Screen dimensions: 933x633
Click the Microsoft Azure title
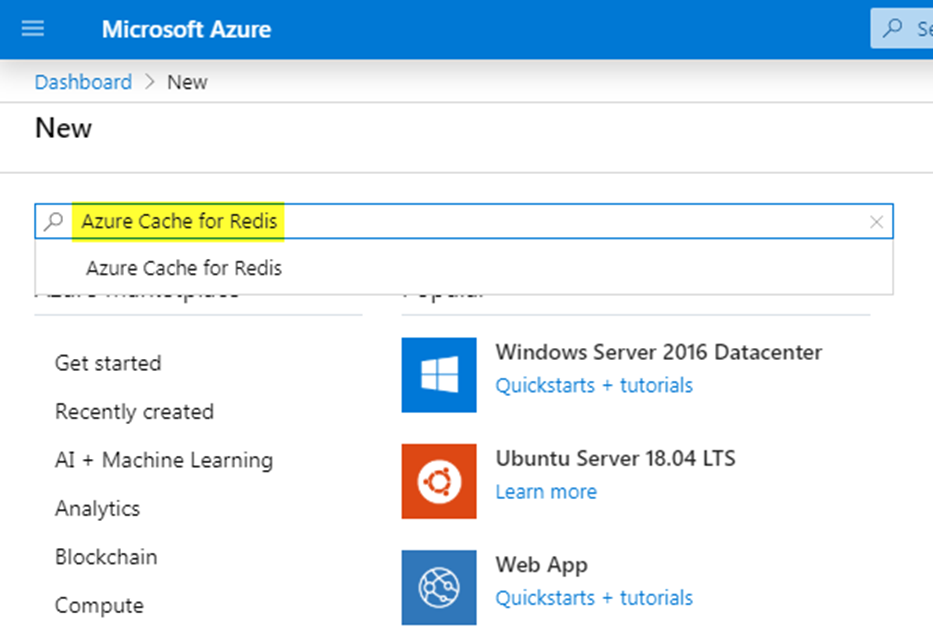pyautogui.click(x=186, y=29)
